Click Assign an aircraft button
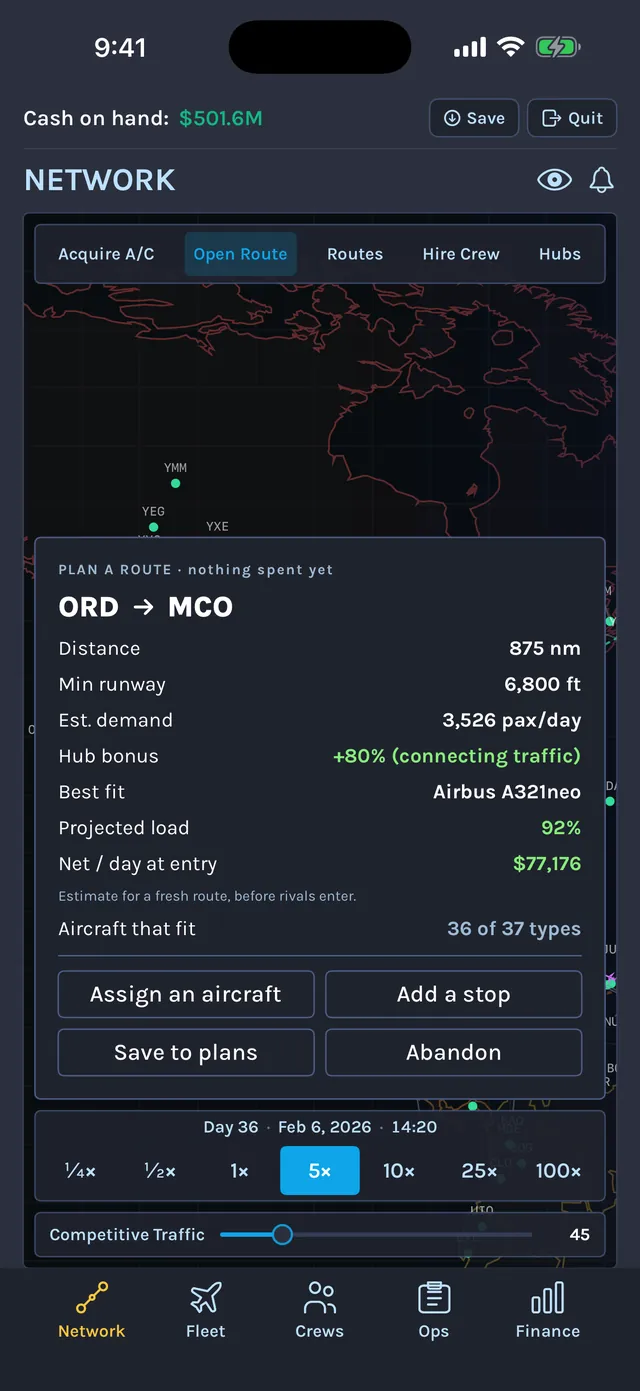The image size is (640, 1391). point(186,994)
